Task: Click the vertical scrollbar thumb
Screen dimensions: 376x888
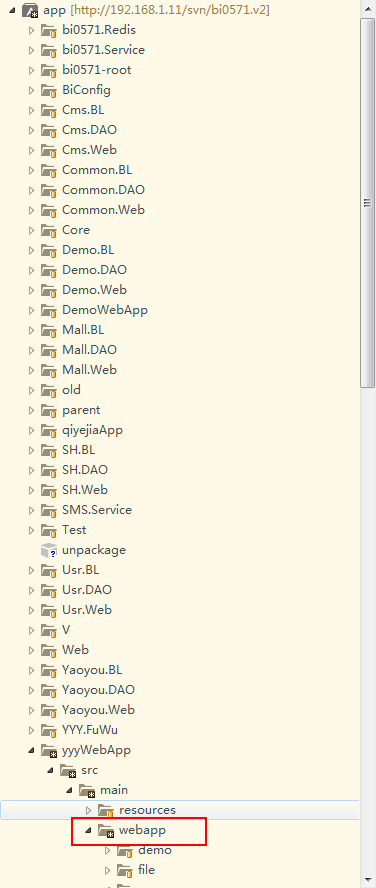Action: click(367, 203)
